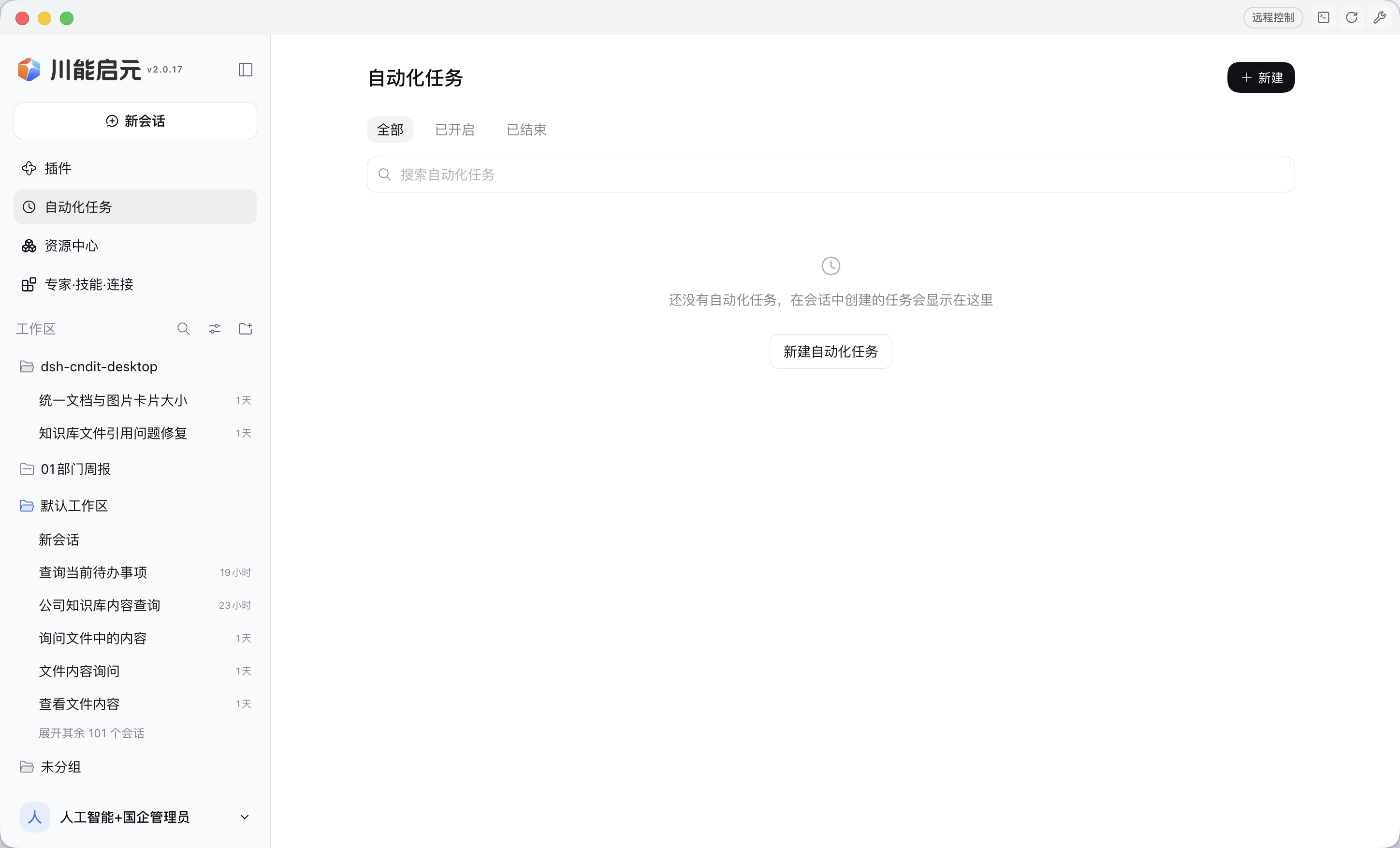Open 新会话 under 默认工作区
This screenshot has width=1400, height=848.
click(x=135, y=540)
